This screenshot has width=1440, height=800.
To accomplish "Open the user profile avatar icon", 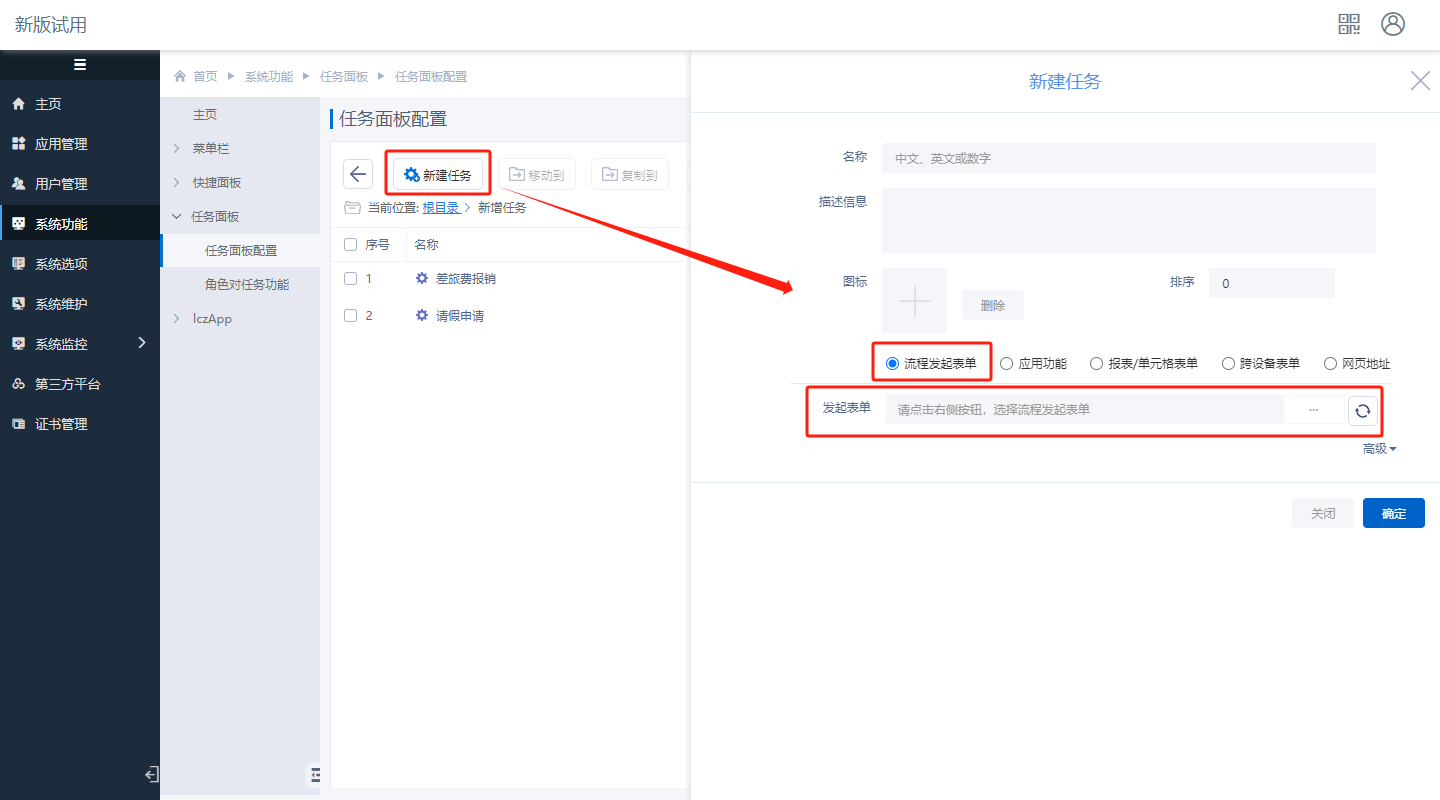I will [x=1393, y=24].
